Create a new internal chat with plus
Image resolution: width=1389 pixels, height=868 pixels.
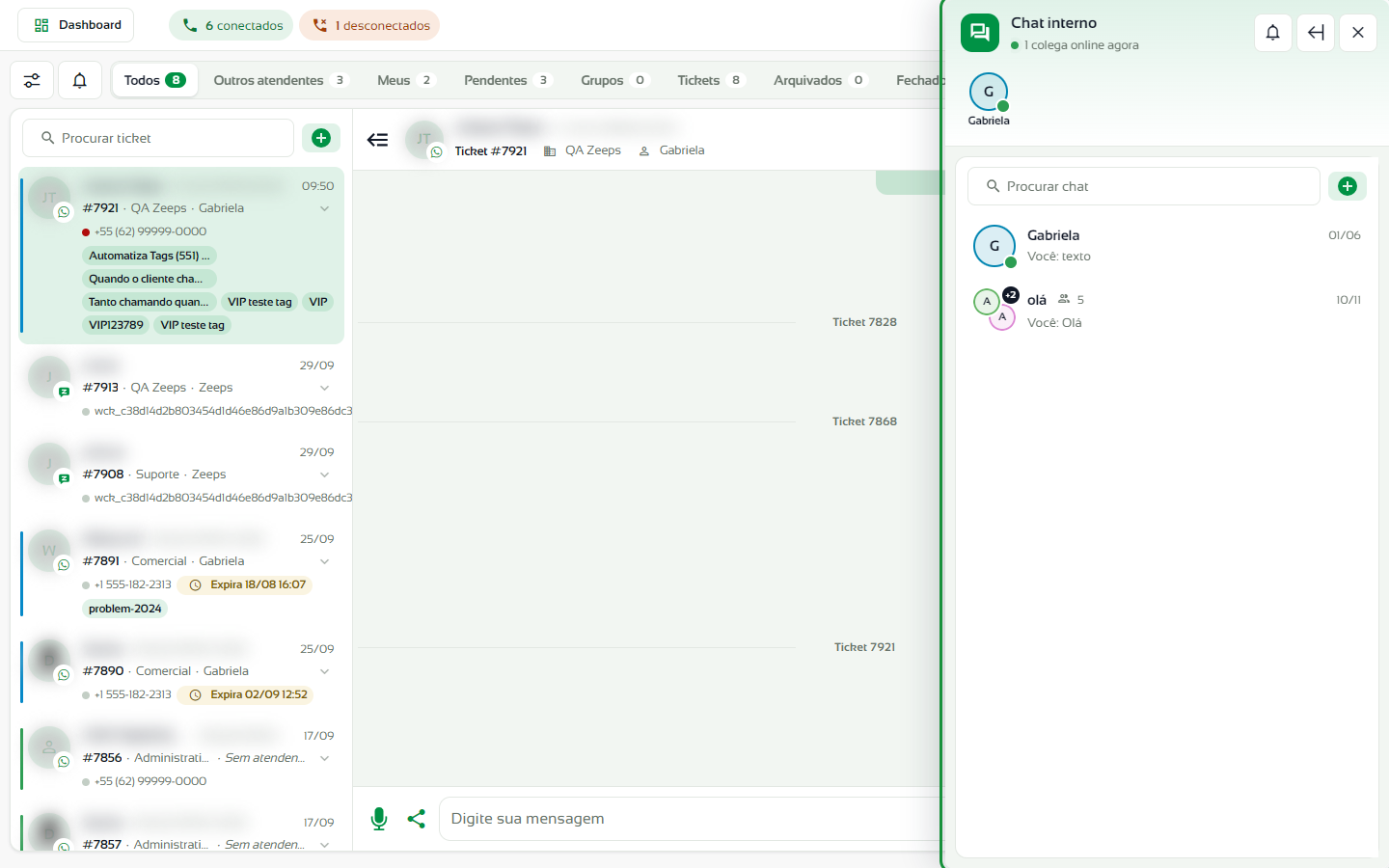click(1348, 186)
